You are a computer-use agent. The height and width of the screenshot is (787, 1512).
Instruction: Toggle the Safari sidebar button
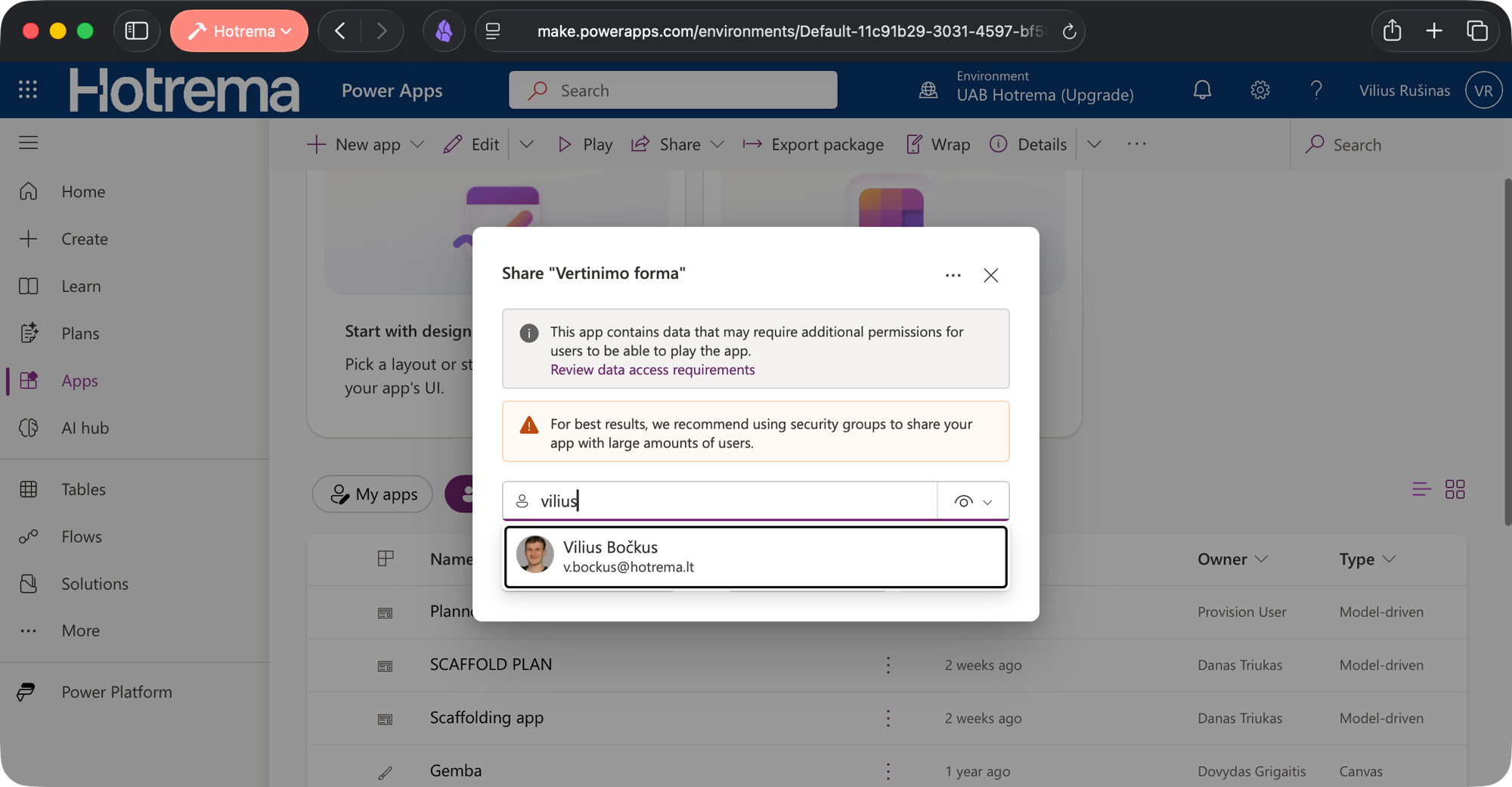pyautogui.click(x=136, y=31)
